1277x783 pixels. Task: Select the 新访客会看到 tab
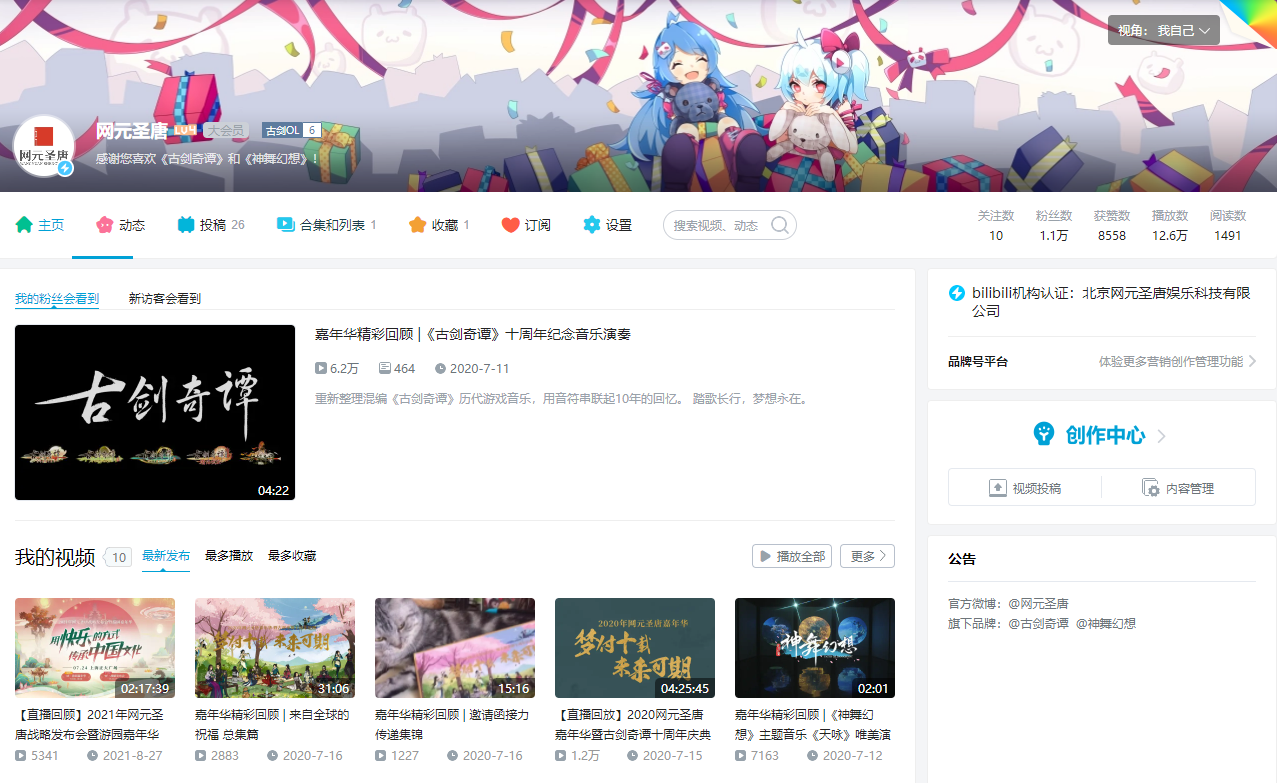click(165, 298)
